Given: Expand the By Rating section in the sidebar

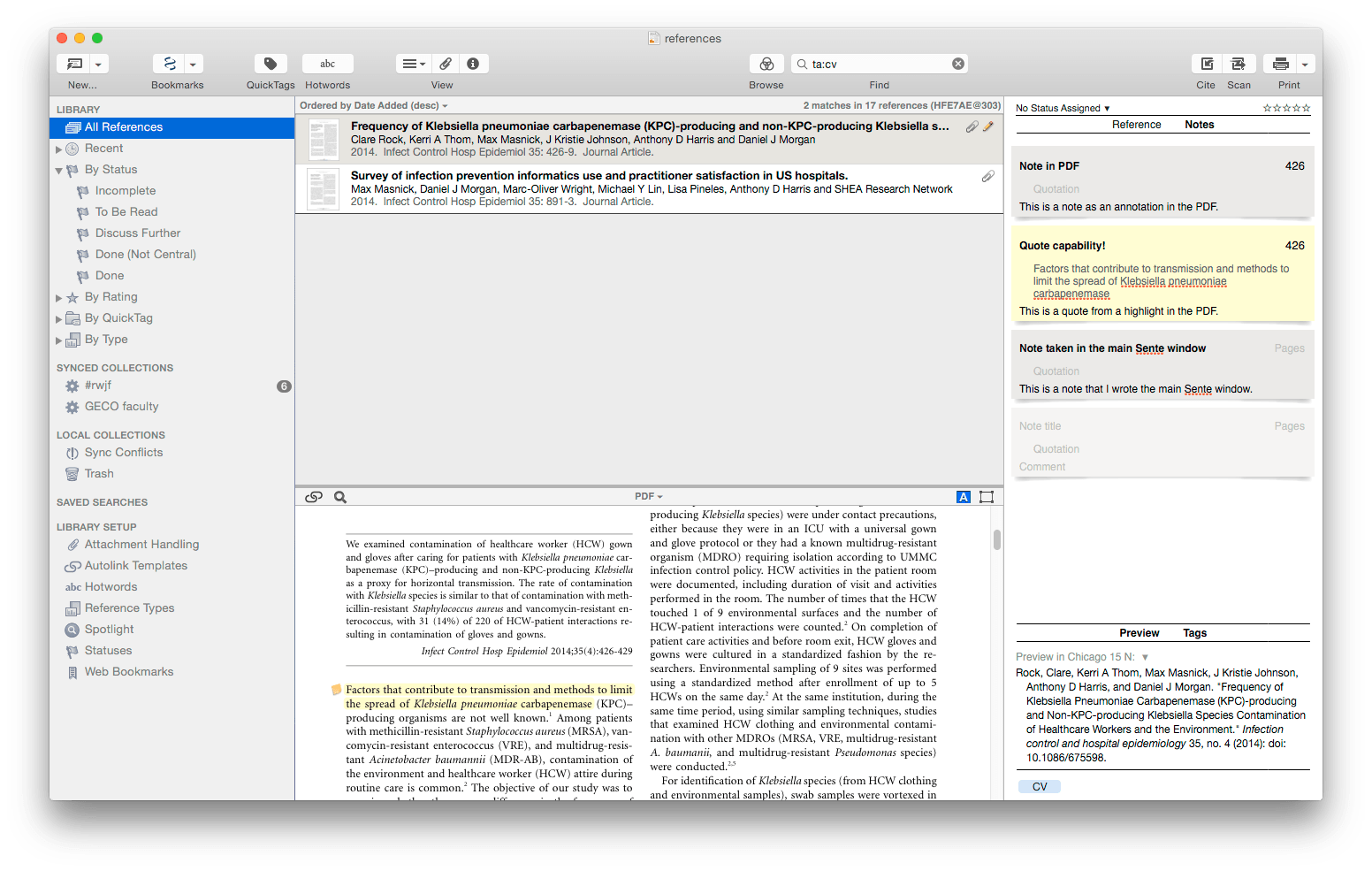Looking at the screenshot, I should (58, 296).
